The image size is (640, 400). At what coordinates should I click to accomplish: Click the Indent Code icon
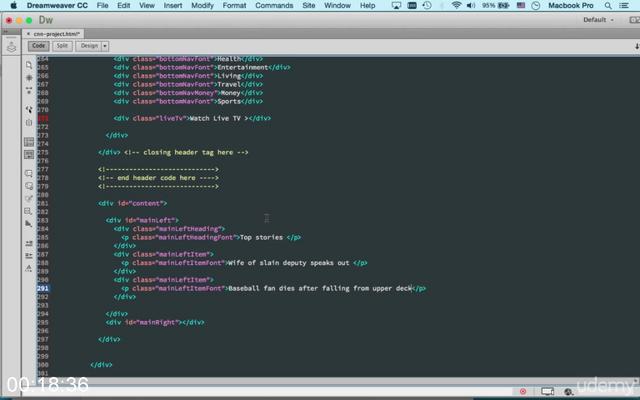pos(29,244)
